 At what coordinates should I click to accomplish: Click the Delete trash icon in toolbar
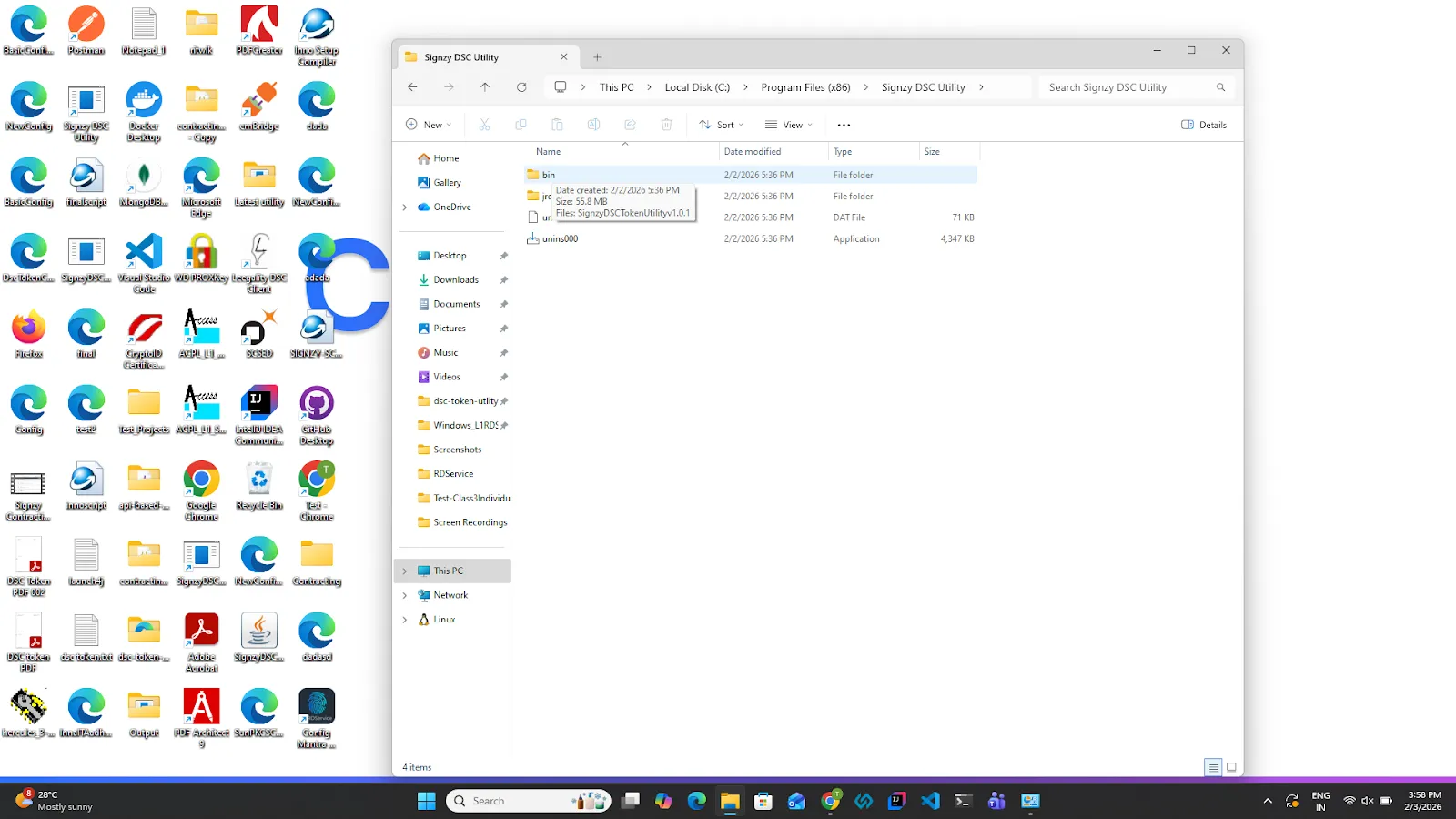click(666, 125)
